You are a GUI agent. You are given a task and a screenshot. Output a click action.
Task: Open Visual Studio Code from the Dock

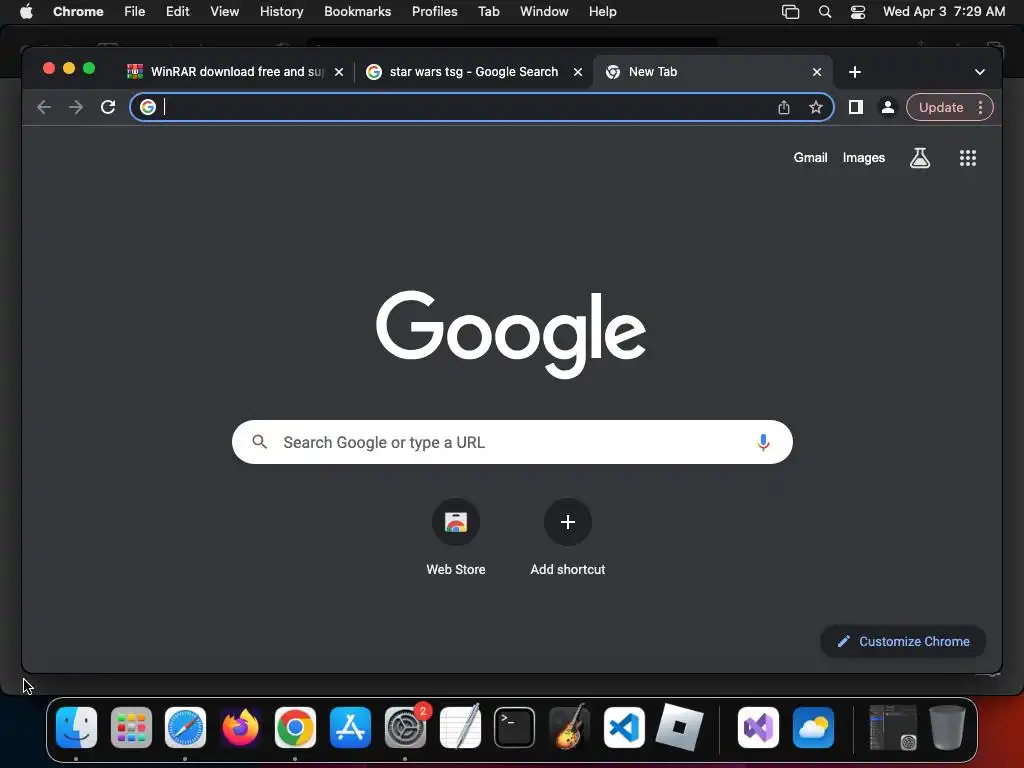(624, 728)
